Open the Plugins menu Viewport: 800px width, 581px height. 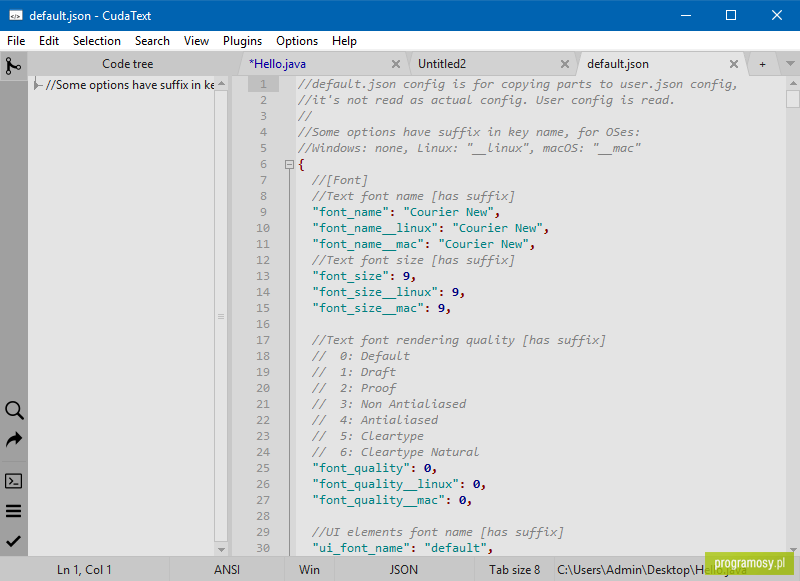coord(242,41)
